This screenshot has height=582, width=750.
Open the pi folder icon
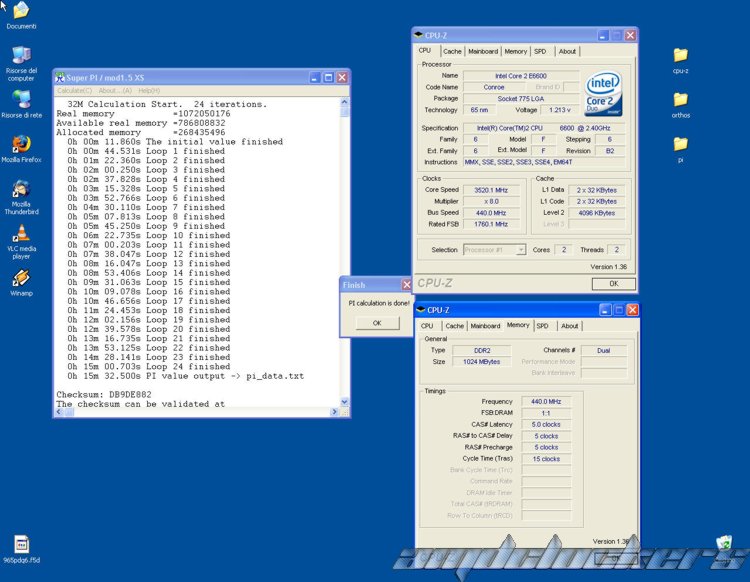click(x=680, y=143)
